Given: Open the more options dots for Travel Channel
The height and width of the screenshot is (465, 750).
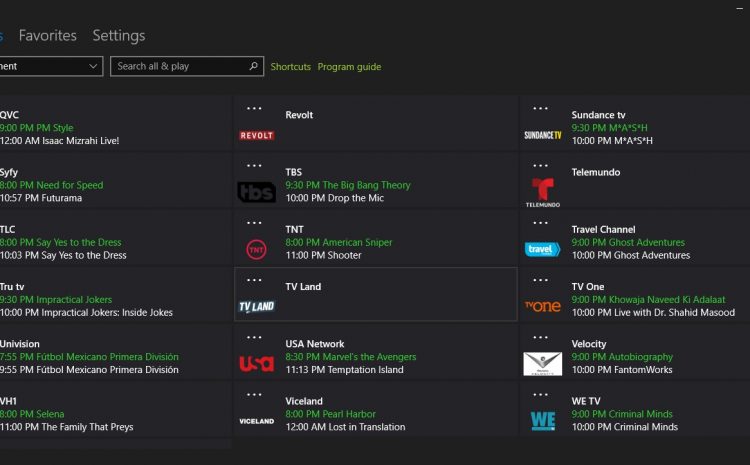Looking at the screenshot, I should [x=540, y=223].
